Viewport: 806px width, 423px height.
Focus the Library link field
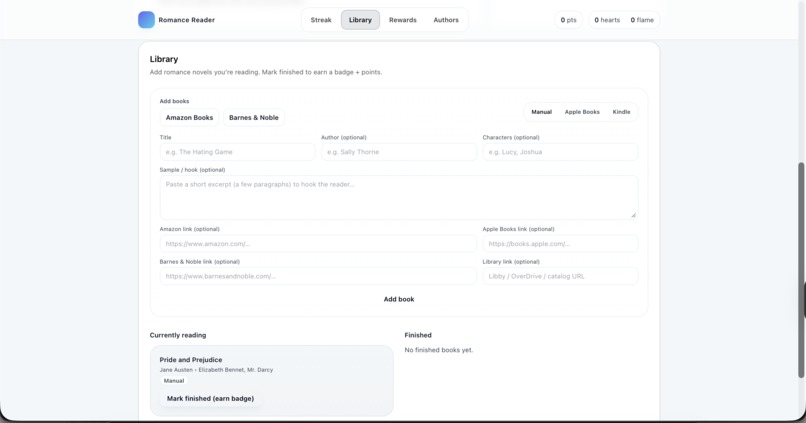tap(560, 276)
